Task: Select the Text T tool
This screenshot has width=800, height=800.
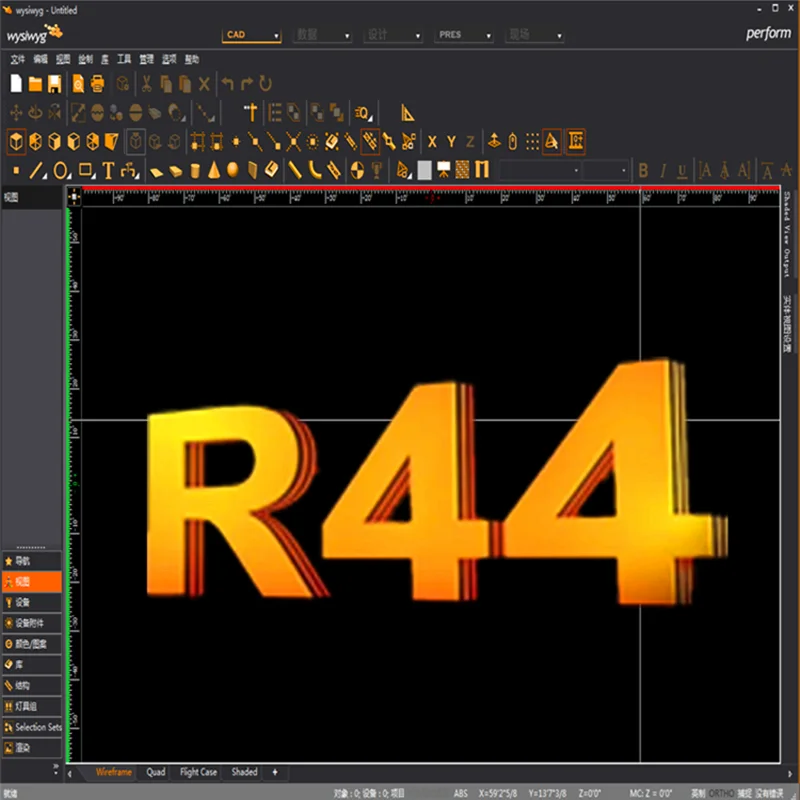Action: (x=108, y=170)
